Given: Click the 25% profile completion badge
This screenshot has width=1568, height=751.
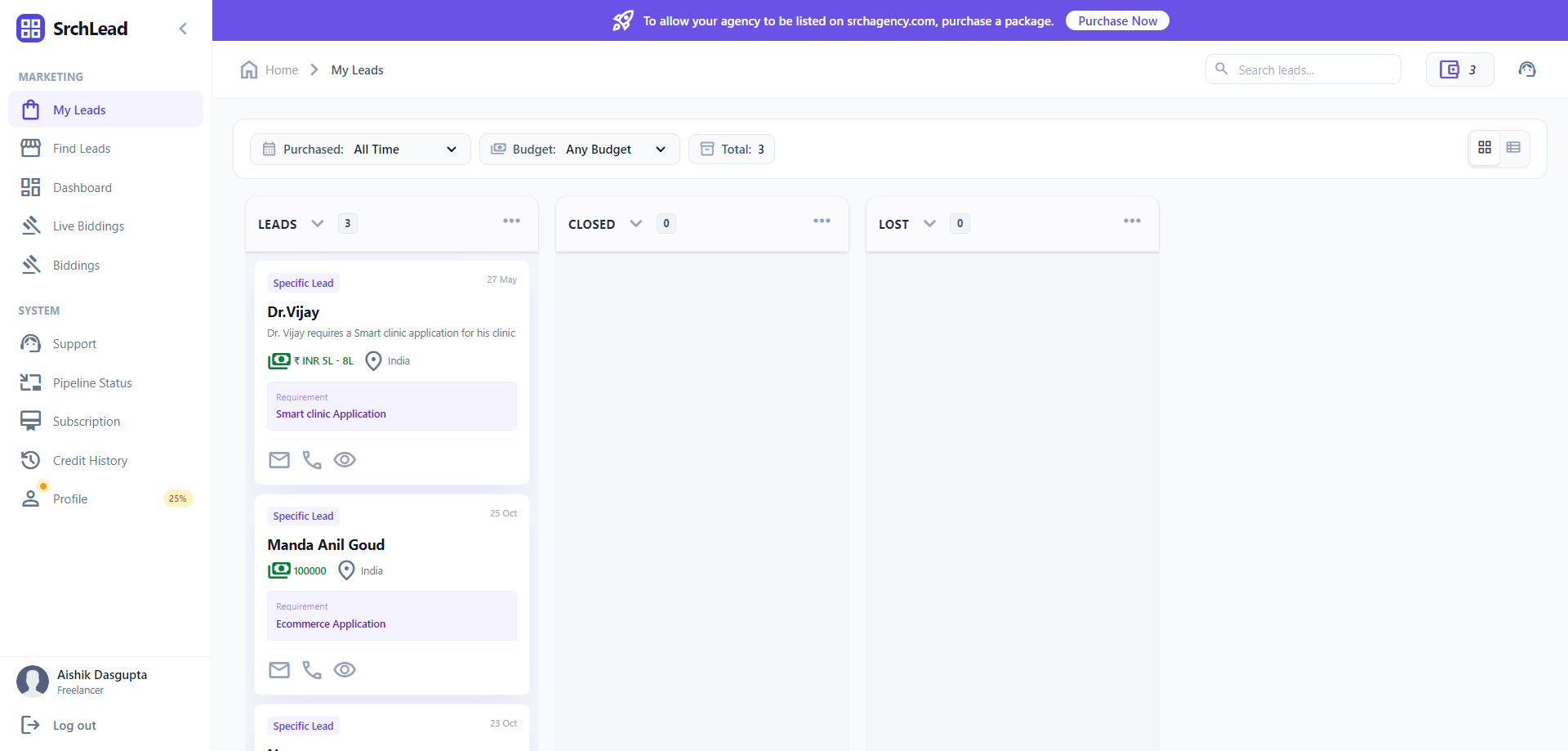Looking at the screenshot, I should [178, 498].
